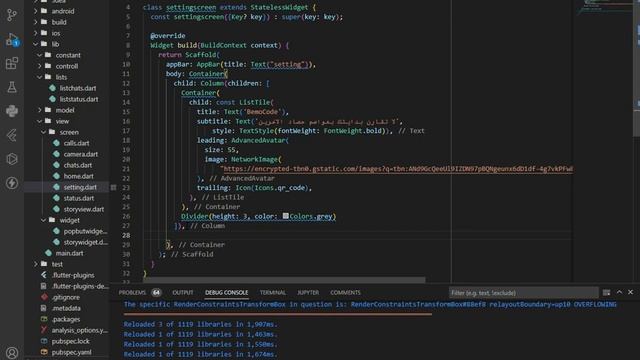Switch to the Output tab
Screen dimensions: 640x360
tap(183, 292)
